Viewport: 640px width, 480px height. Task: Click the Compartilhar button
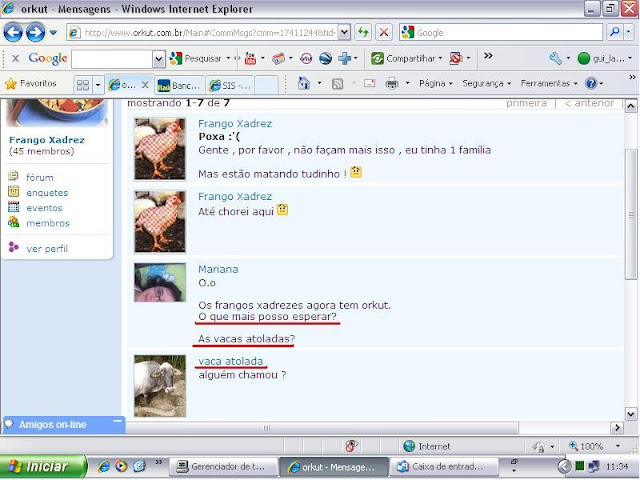tap(403, 58)
